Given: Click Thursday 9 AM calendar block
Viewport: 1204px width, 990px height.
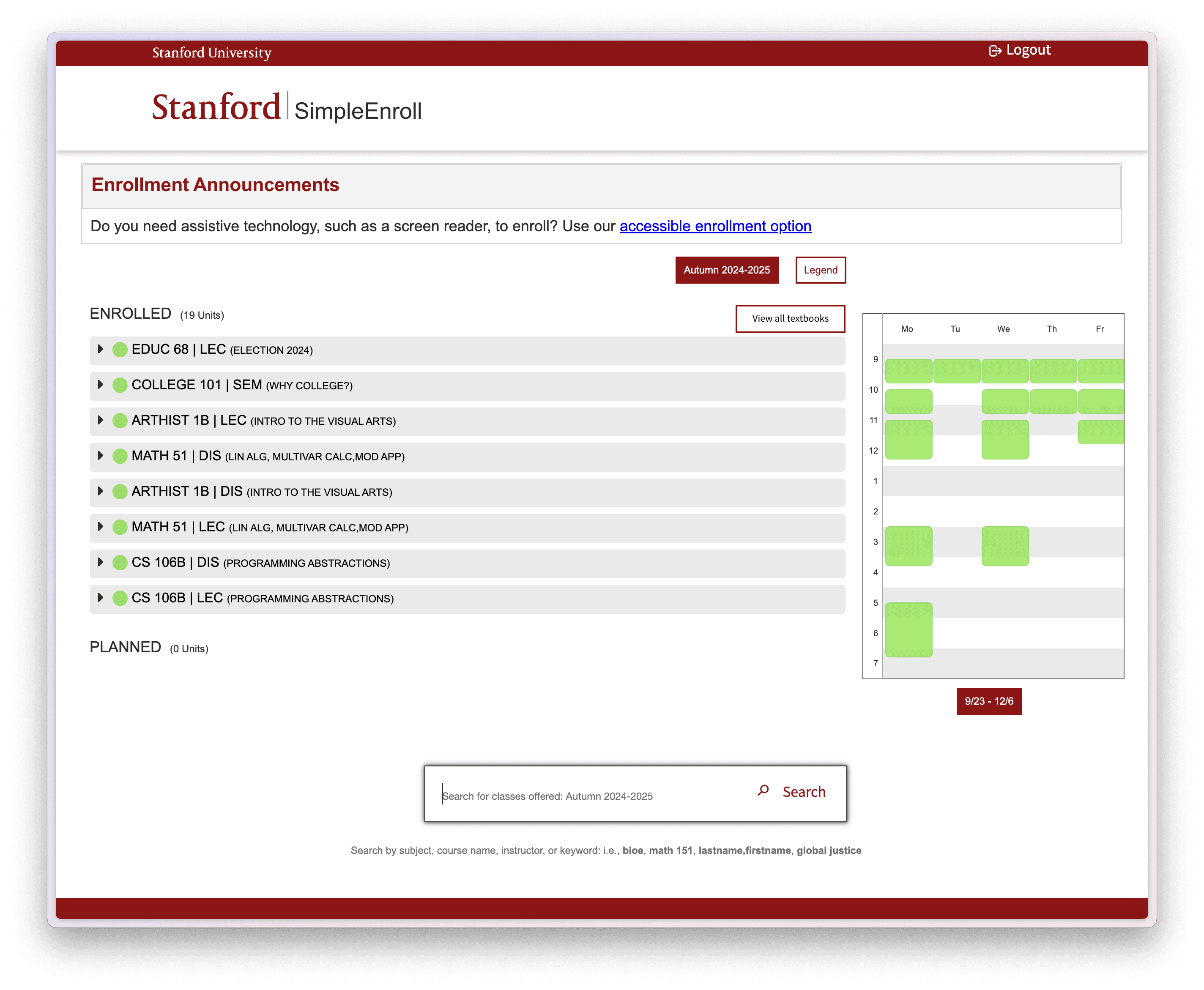Looking at the screenshot, I should click(1053, 371).
